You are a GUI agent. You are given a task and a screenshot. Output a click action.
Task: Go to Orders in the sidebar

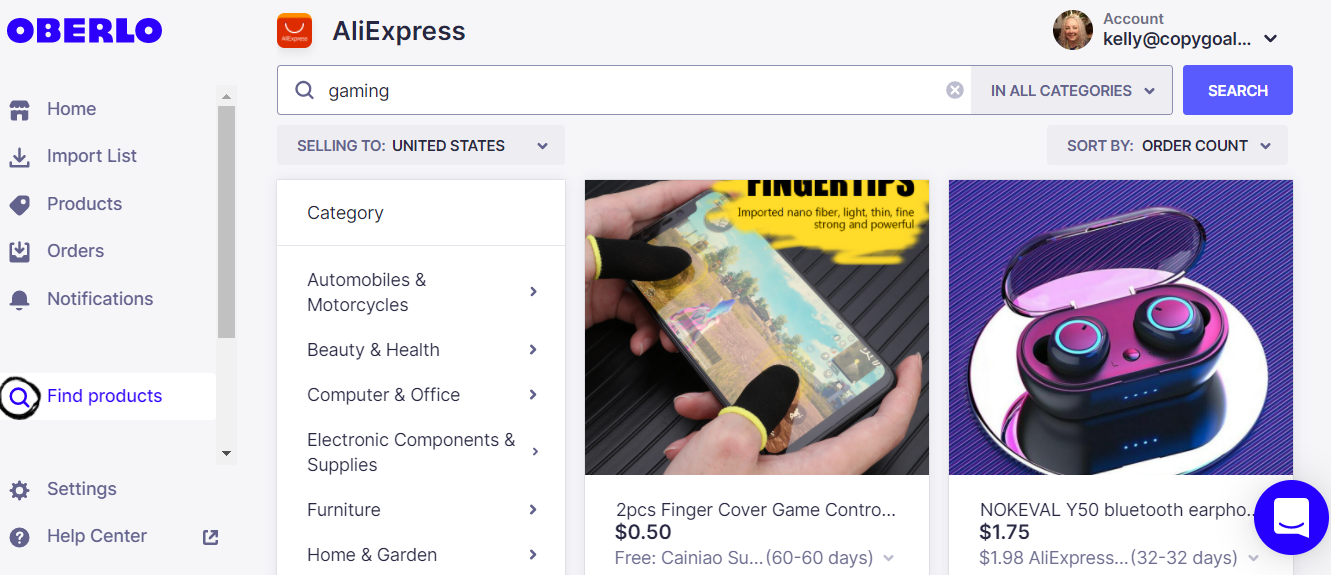(x=75, y=251)
